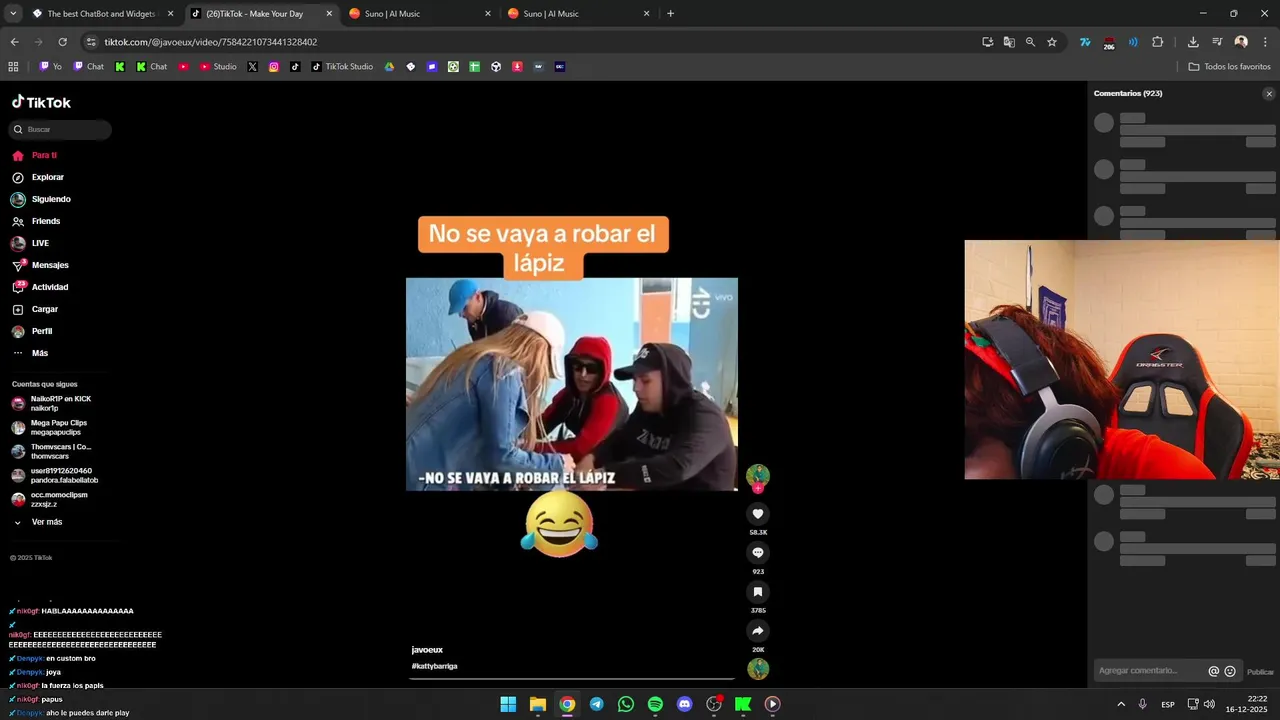Like the video with the heart icon
The width and height of the screenshot is (1280, 720).
tap(758, 514)
